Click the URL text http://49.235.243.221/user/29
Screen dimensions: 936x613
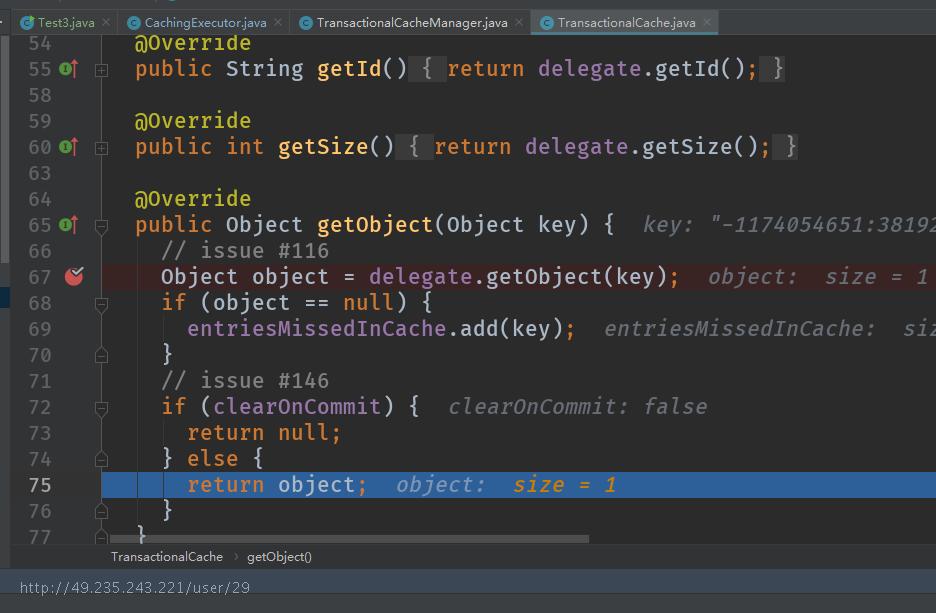tap(135, 588)
